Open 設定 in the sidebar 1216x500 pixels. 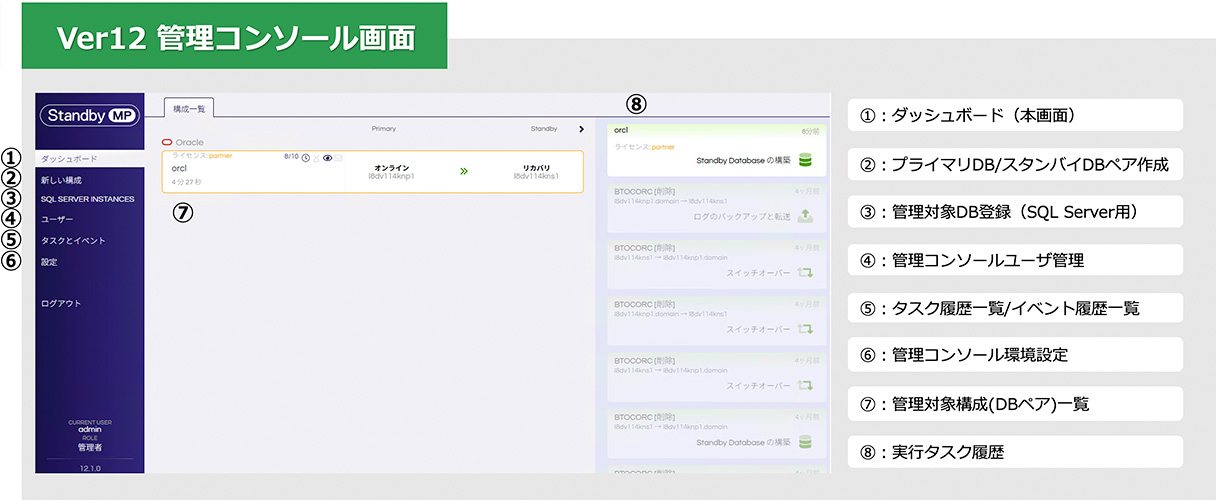[x=49, y=262]
